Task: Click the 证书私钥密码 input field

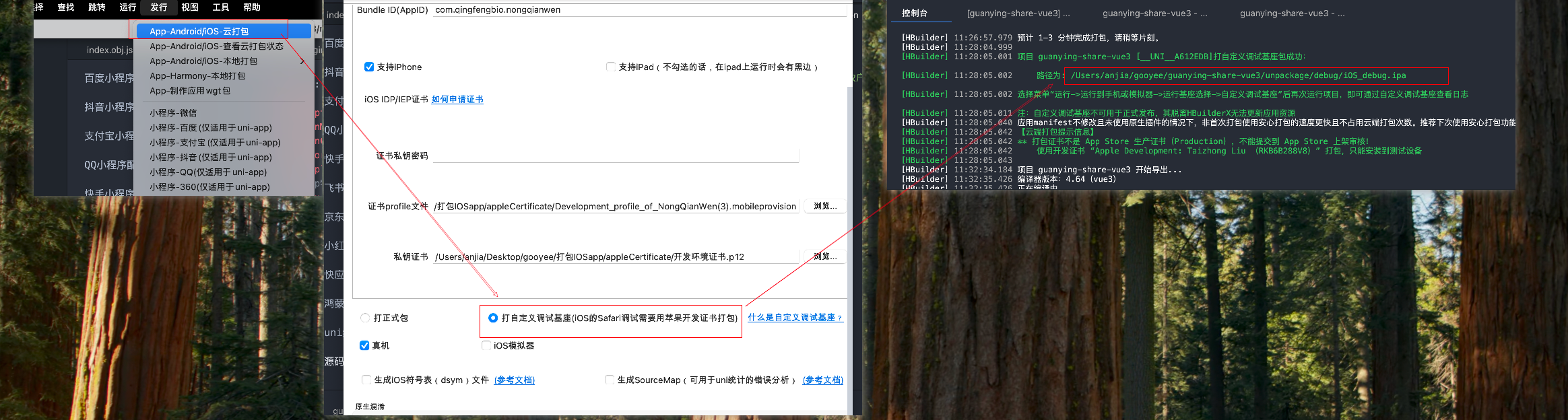Action: click(615, 156)
